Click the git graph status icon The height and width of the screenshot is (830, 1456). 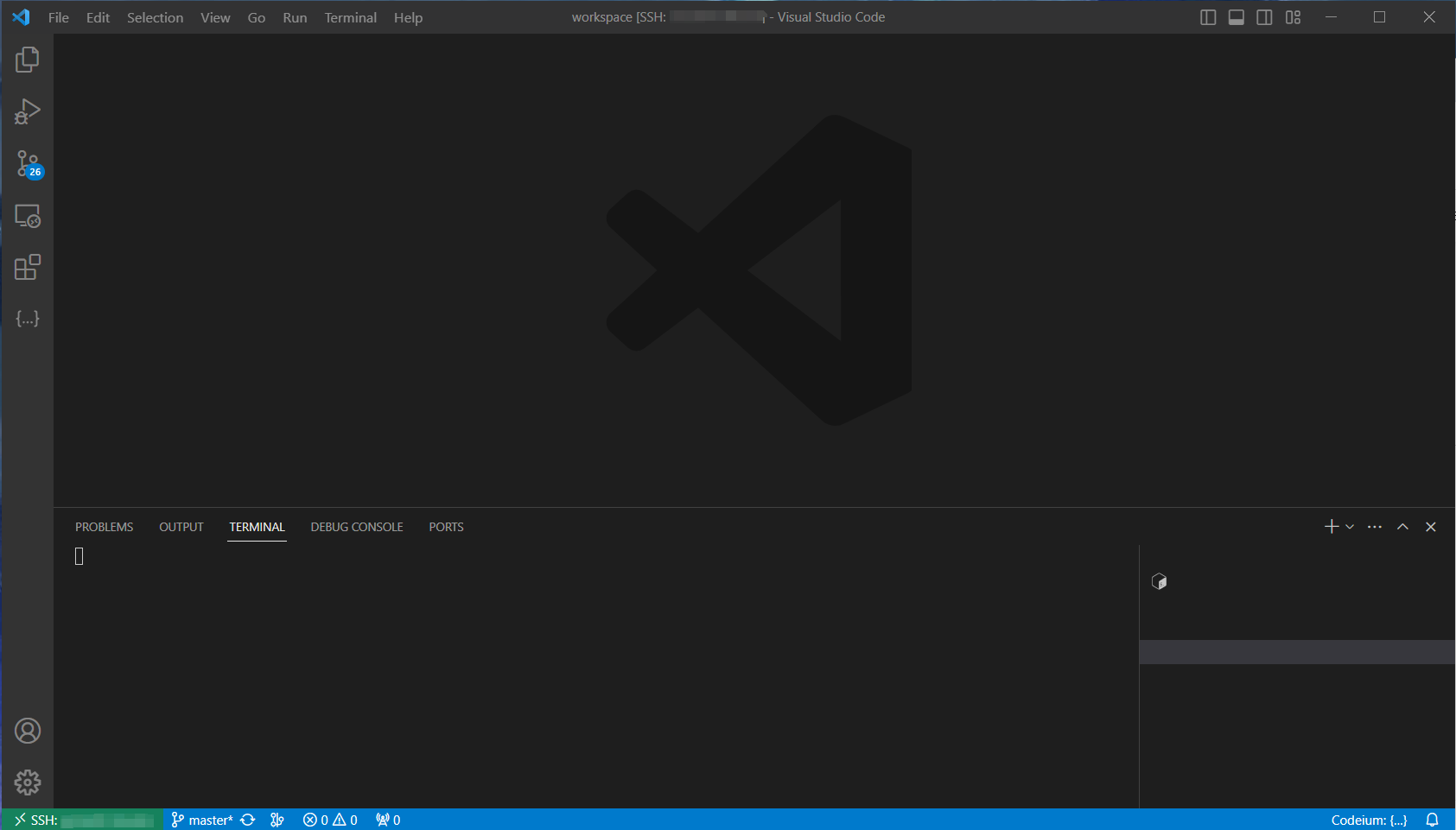click(277, 820)
